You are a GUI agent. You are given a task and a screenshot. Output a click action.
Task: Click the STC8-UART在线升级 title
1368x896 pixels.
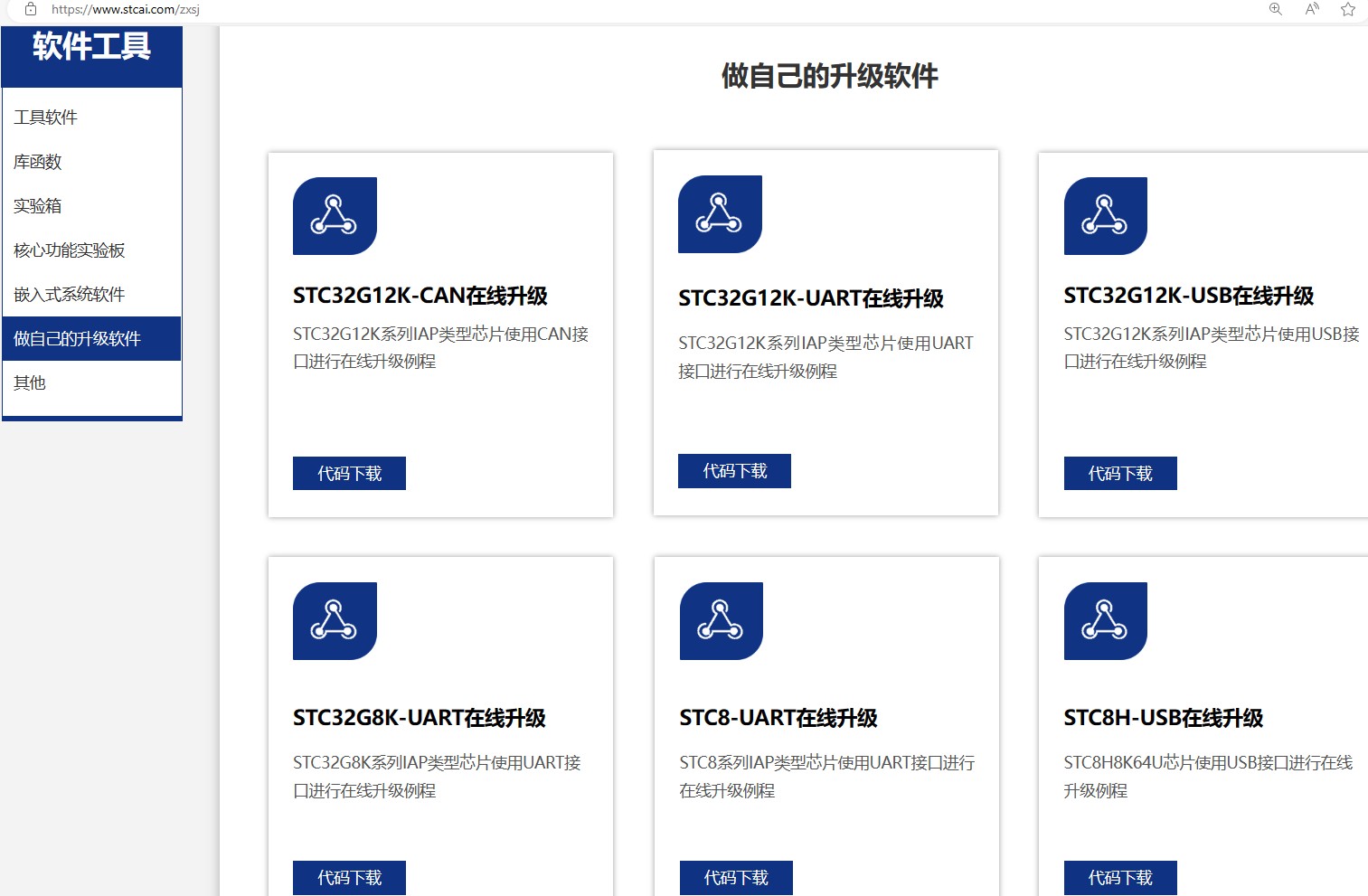tap(778, 718)
